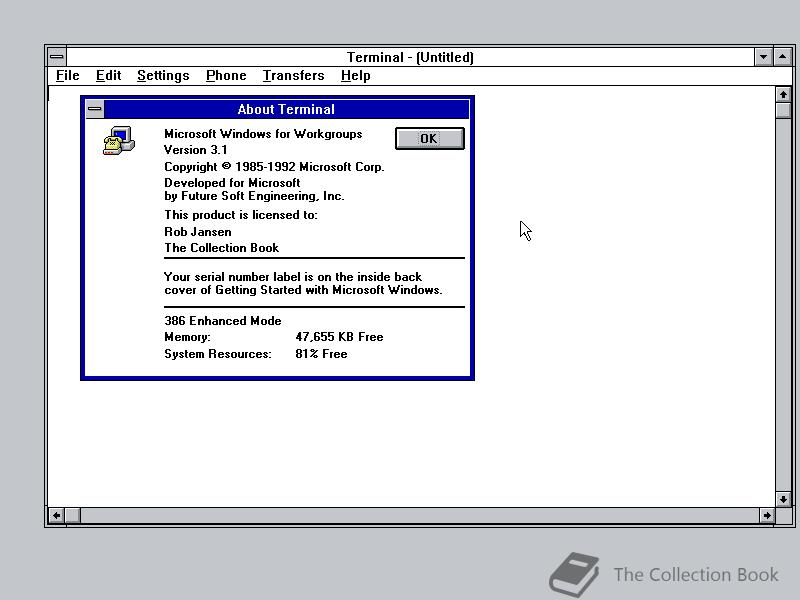Open the Phone menu
The height and width of the screenshot is (600, 800).
(226, 76)
